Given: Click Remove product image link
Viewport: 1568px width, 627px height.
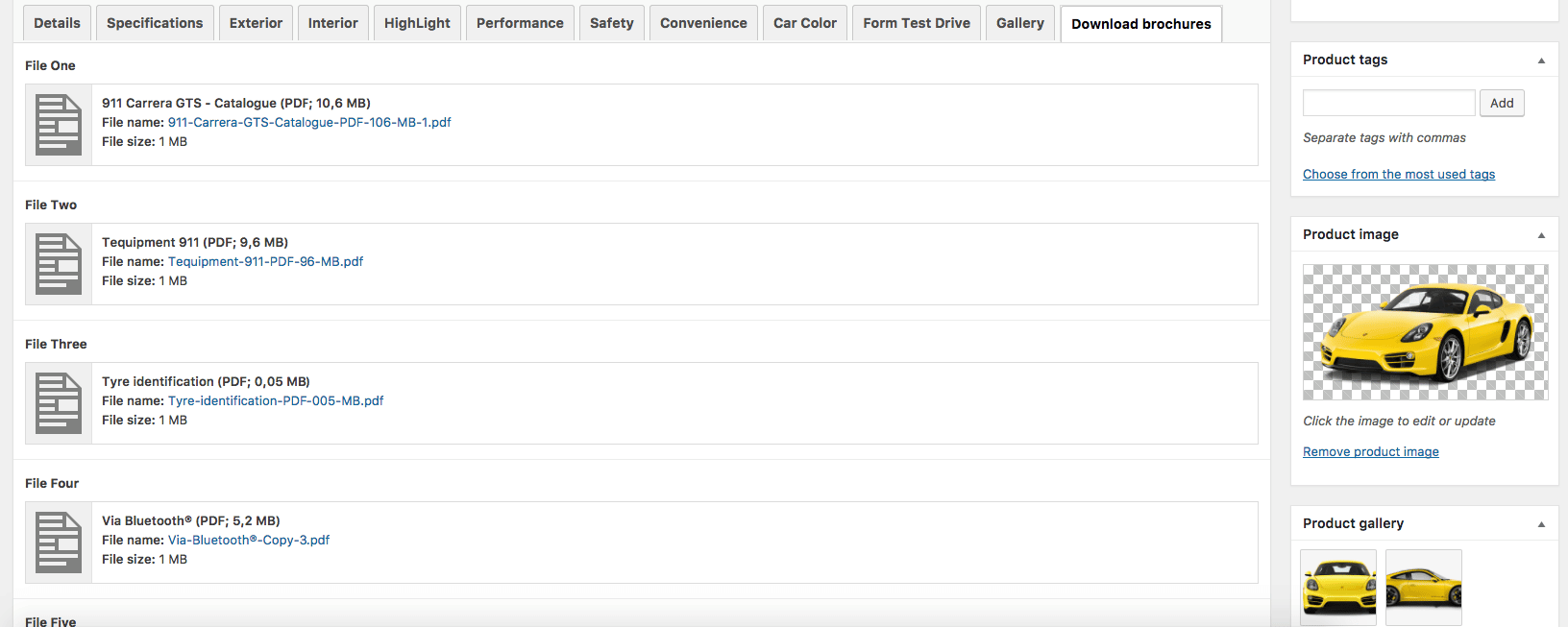Looking at the screenshot, I should point(1371,452).
